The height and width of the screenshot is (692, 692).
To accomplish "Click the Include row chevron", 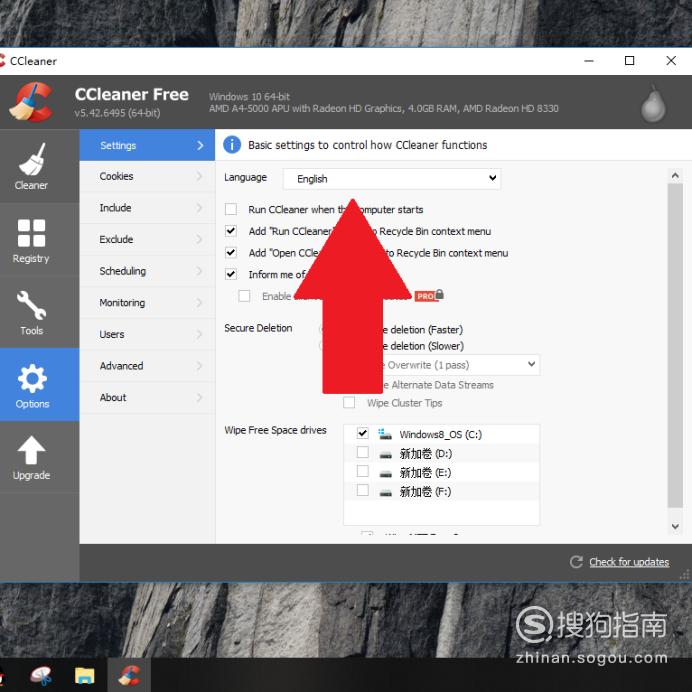I will tap(199, 208).
